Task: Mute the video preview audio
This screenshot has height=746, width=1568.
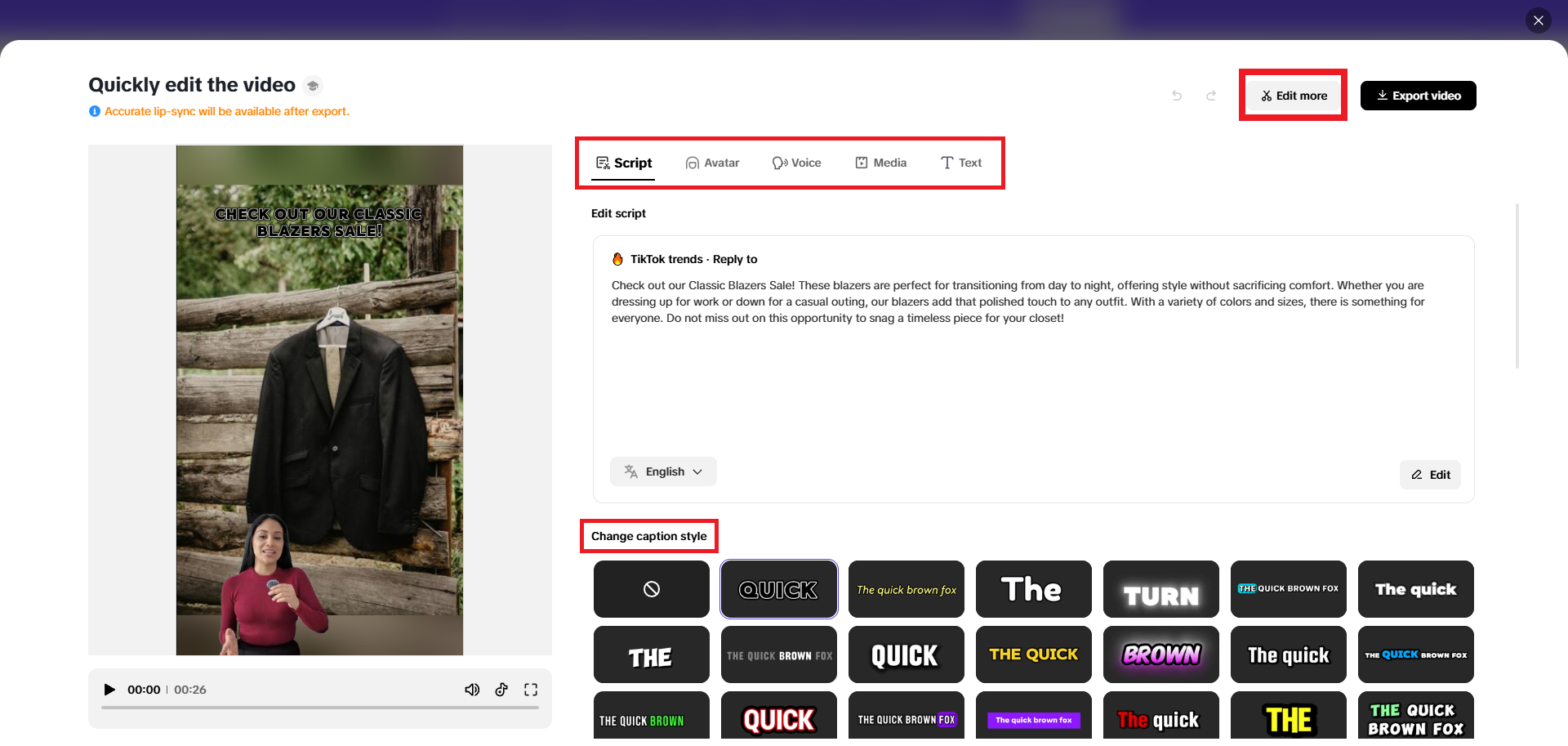Action: click(x=472, y=690)
